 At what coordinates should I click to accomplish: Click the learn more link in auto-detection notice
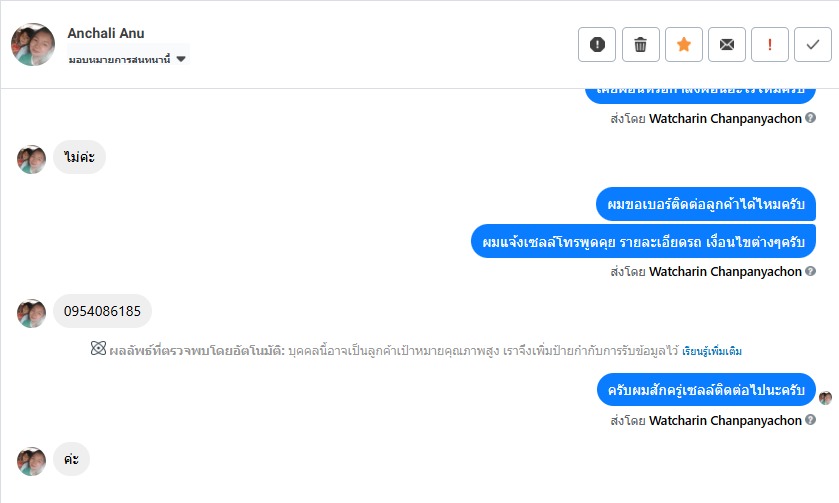712,352
